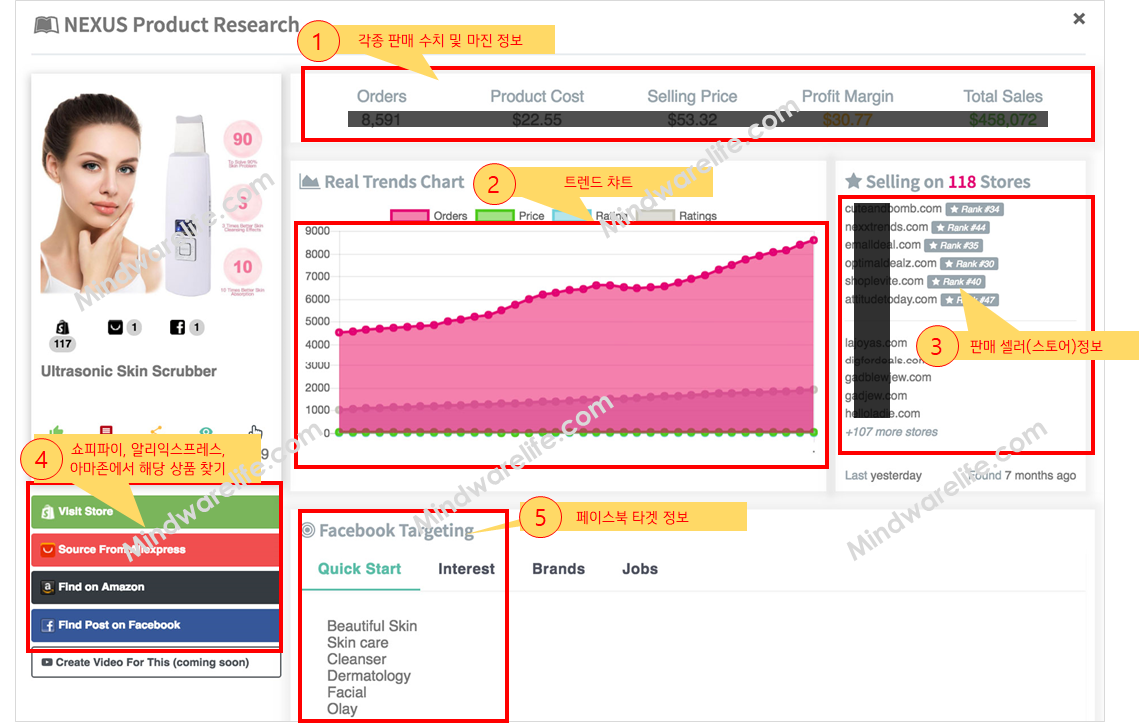Click the Selling Price column header
This screenshot has height=723, width=1139.
[692, 97]
